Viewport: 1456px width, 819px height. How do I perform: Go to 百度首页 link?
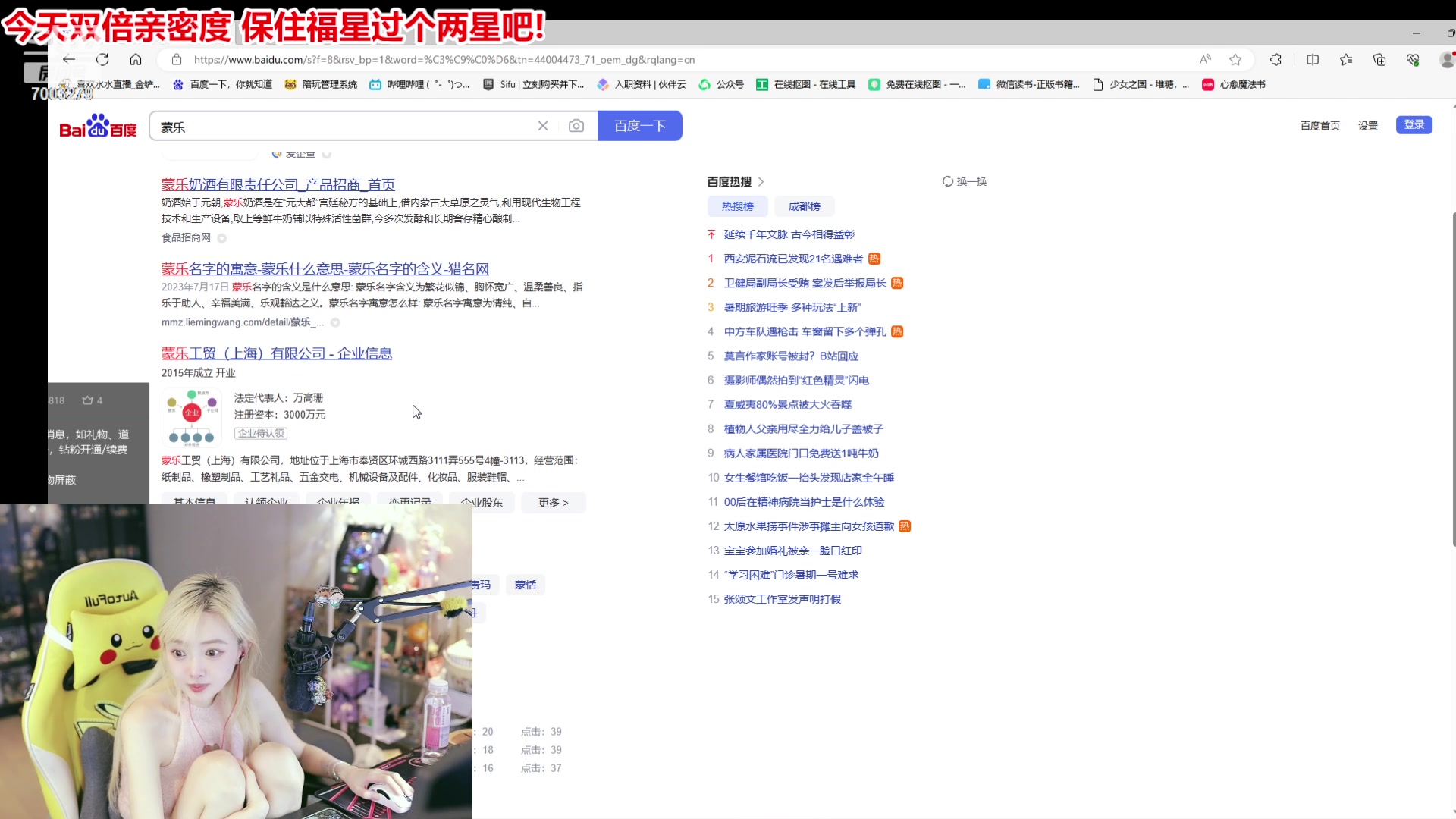point(1319,126)
